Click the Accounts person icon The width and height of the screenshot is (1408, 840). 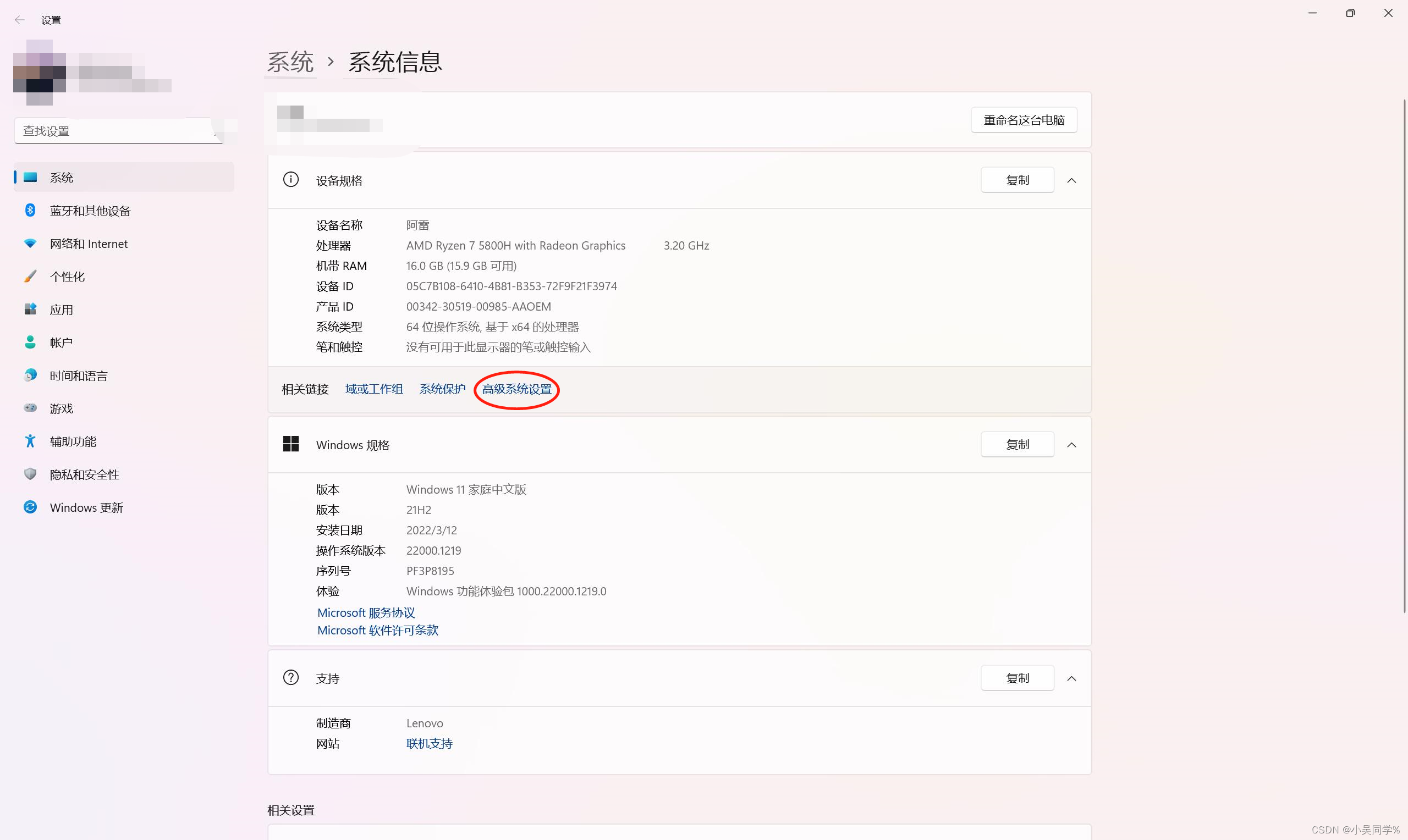(x=31, y=342)
